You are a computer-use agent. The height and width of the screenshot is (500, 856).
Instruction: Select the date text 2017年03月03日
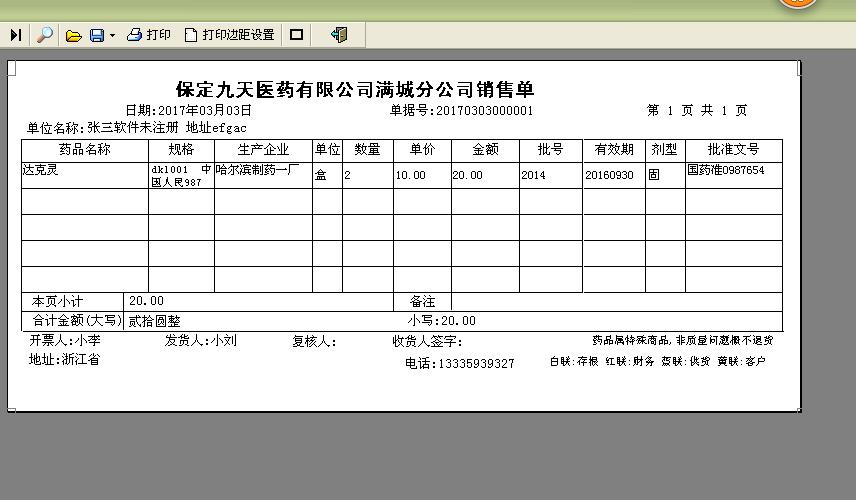[205, 110]
